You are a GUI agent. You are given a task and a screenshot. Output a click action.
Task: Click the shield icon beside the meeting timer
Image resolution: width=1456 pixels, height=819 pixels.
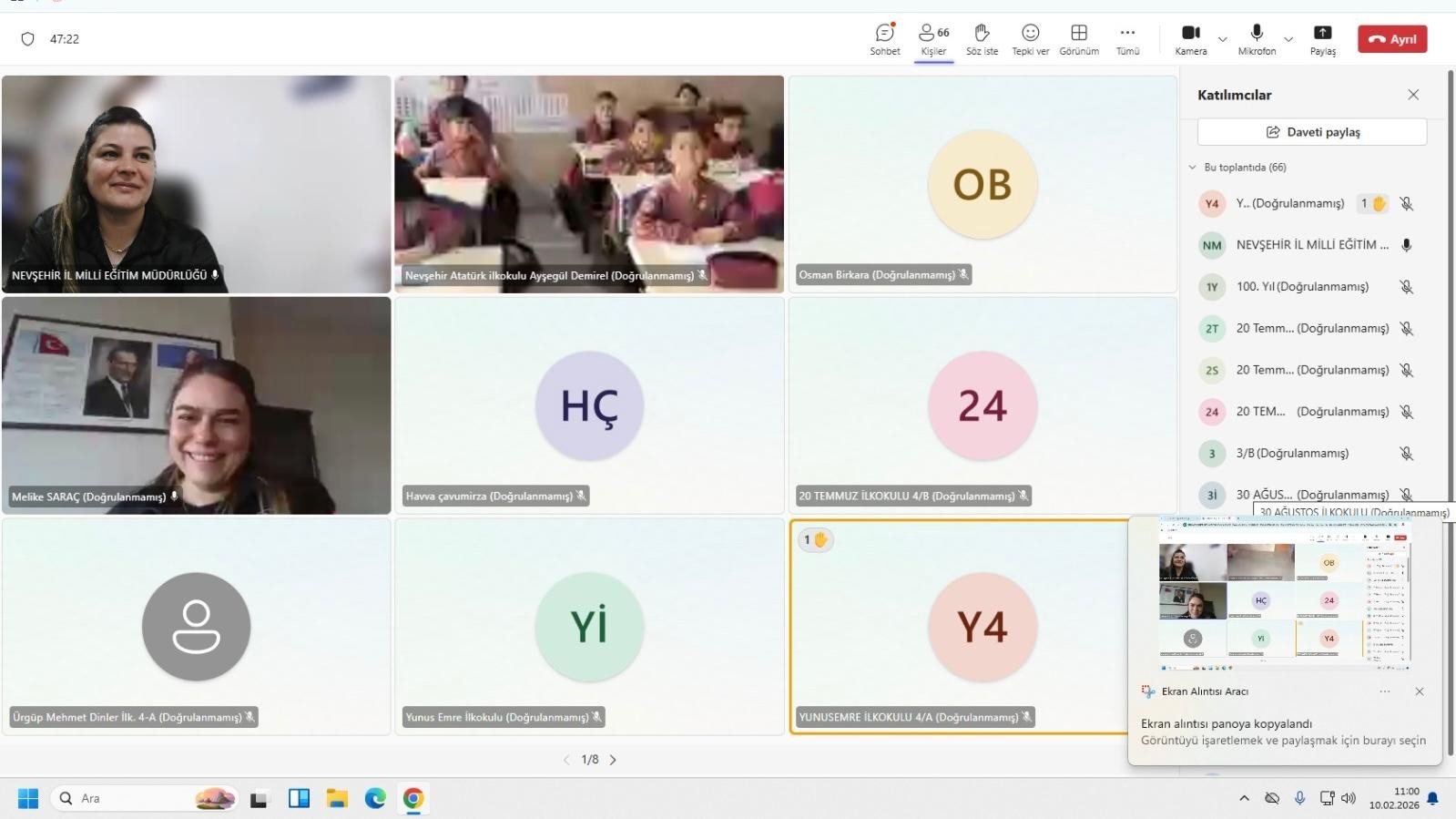[x=27, y=39]
